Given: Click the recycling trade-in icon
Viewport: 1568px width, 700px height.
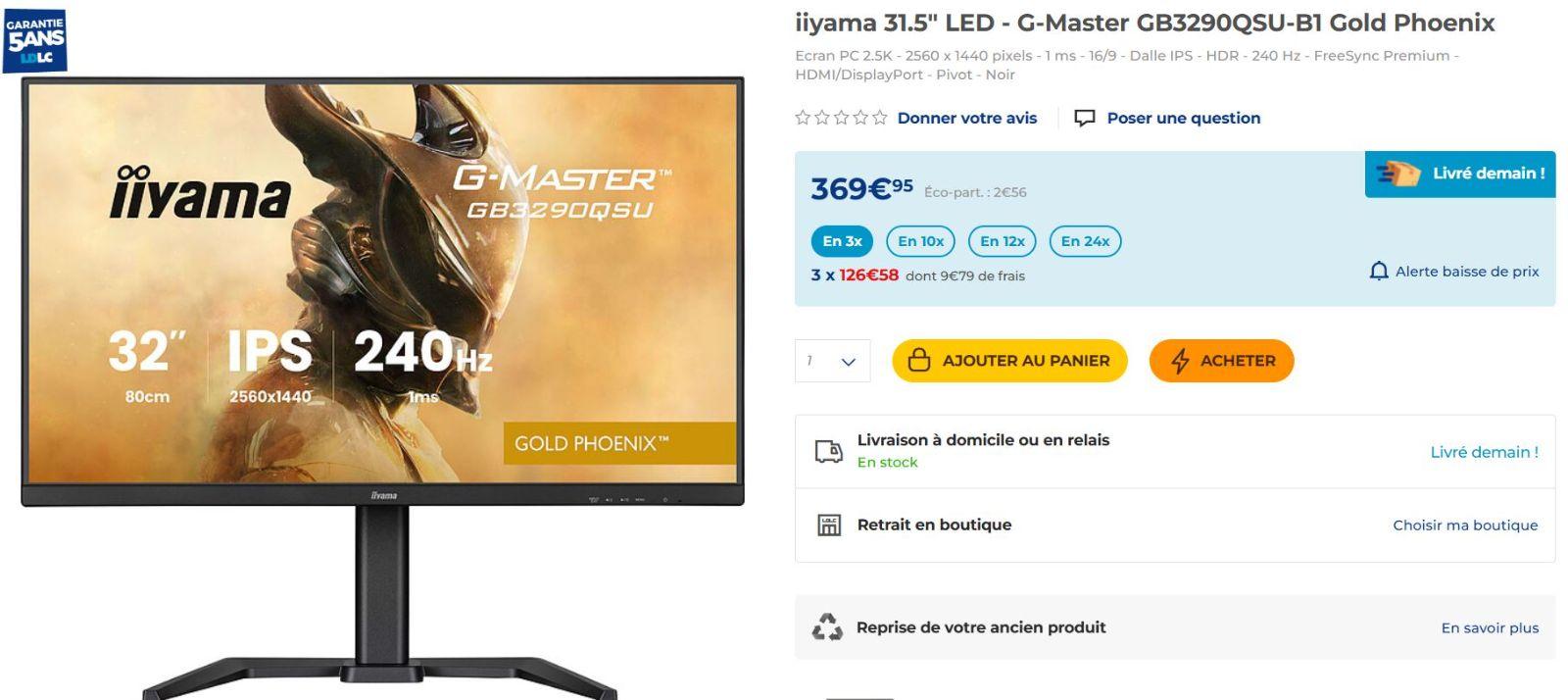Looking at the screenshot, I should pos(827,626).
